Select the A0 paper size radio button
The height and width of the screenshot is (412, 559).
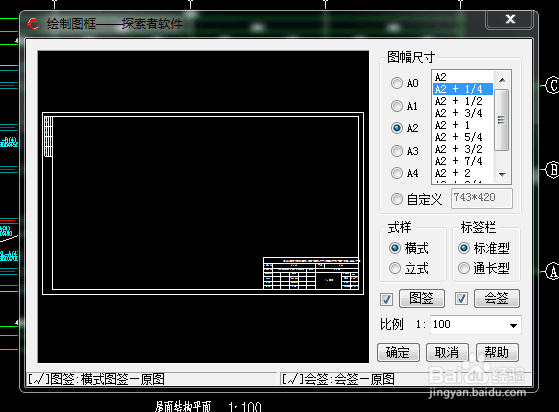(x=397, y=83)
